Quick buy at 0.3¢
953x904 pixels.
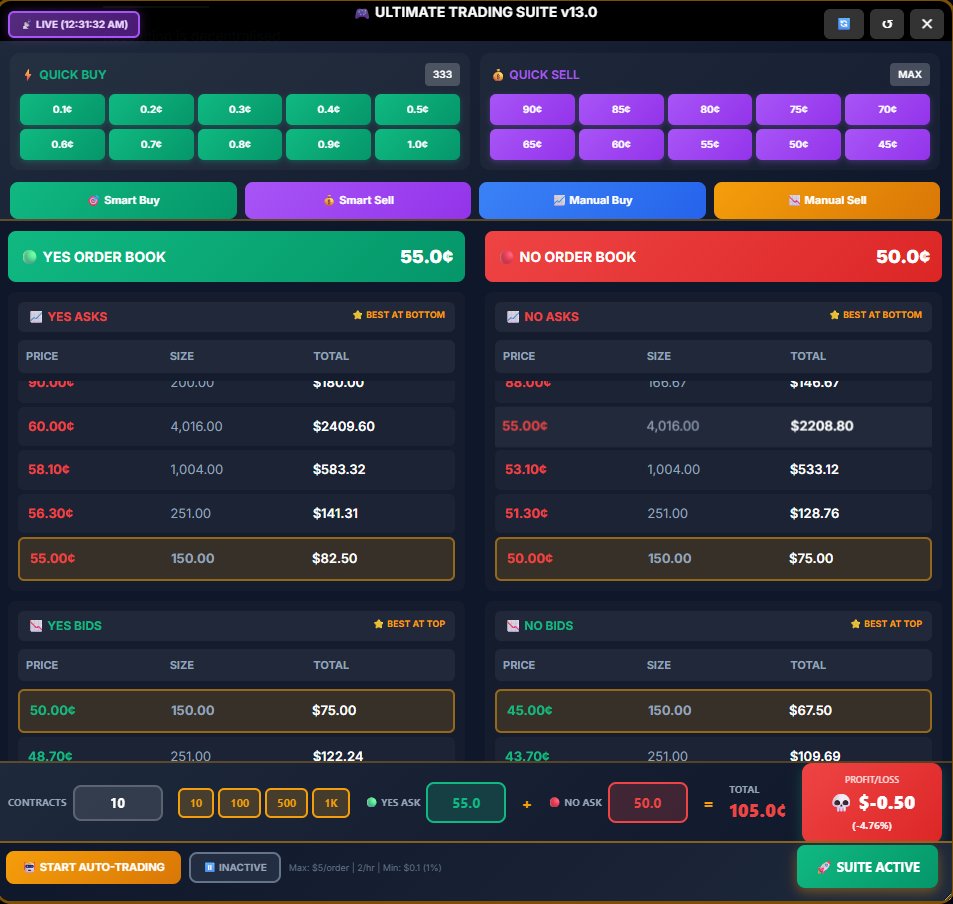coord(240,109)
